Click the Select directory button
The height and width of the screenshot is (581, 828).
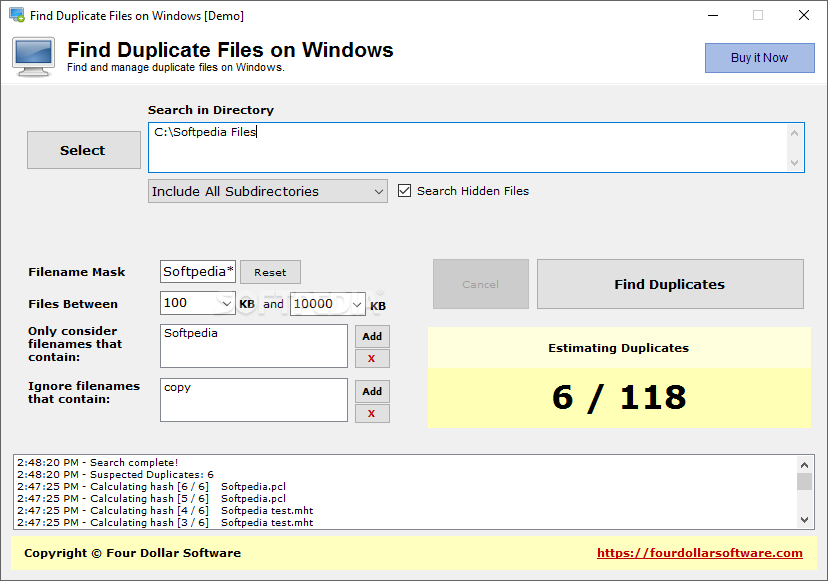(84, 150)
